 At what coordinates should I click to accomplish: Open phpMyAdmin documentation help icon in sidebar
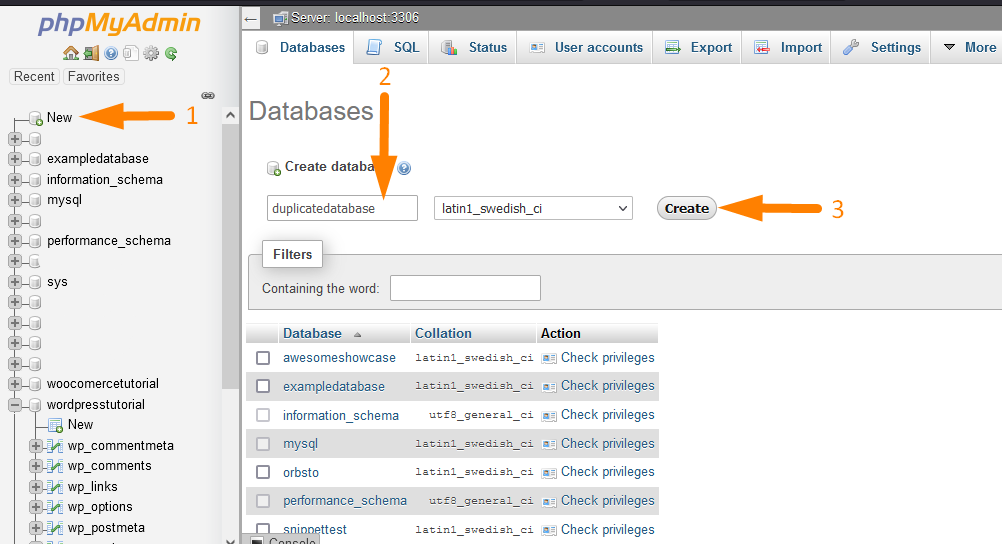point(111,54)
